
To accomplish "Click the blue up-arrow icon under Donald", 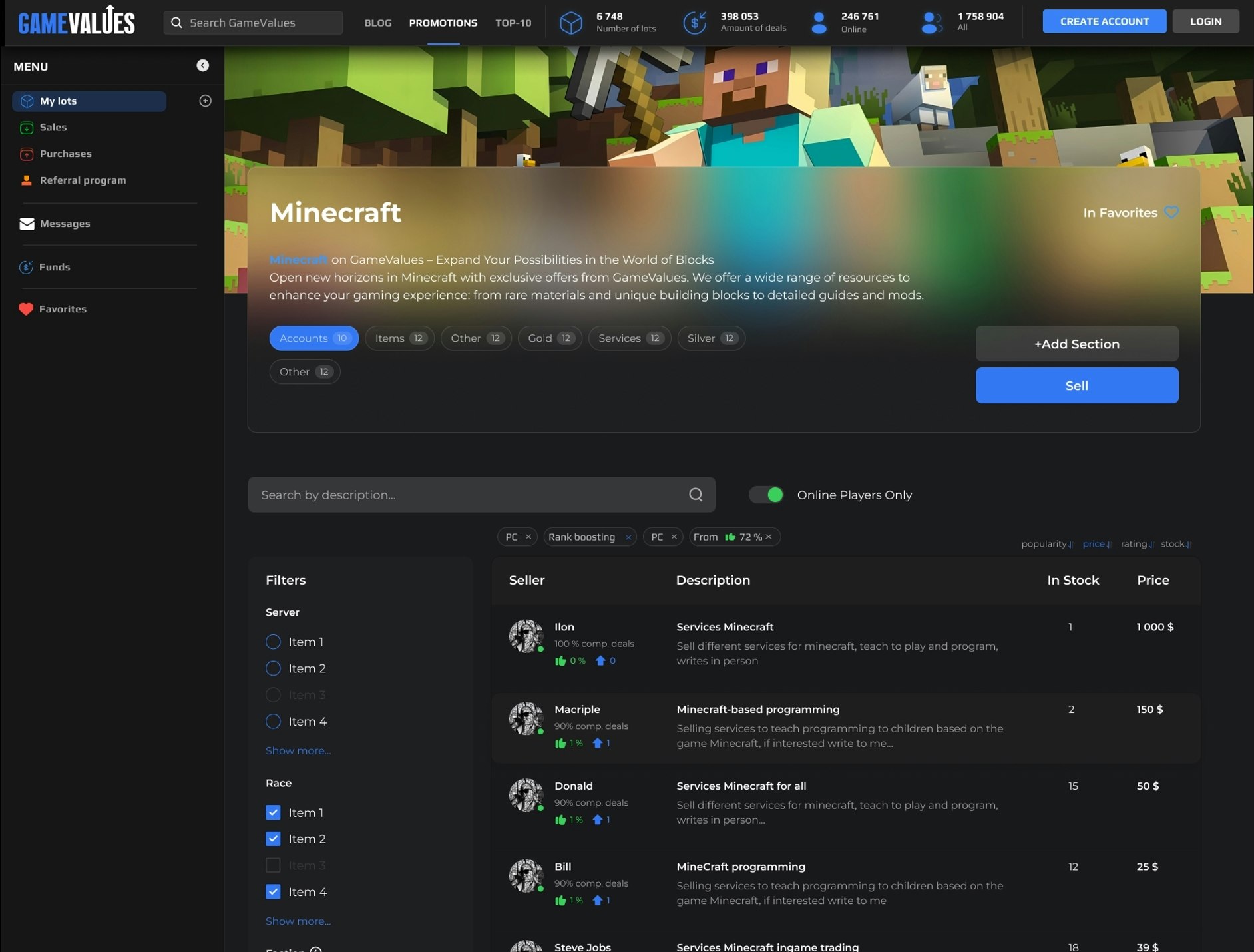I will click(x=598, y=820).
